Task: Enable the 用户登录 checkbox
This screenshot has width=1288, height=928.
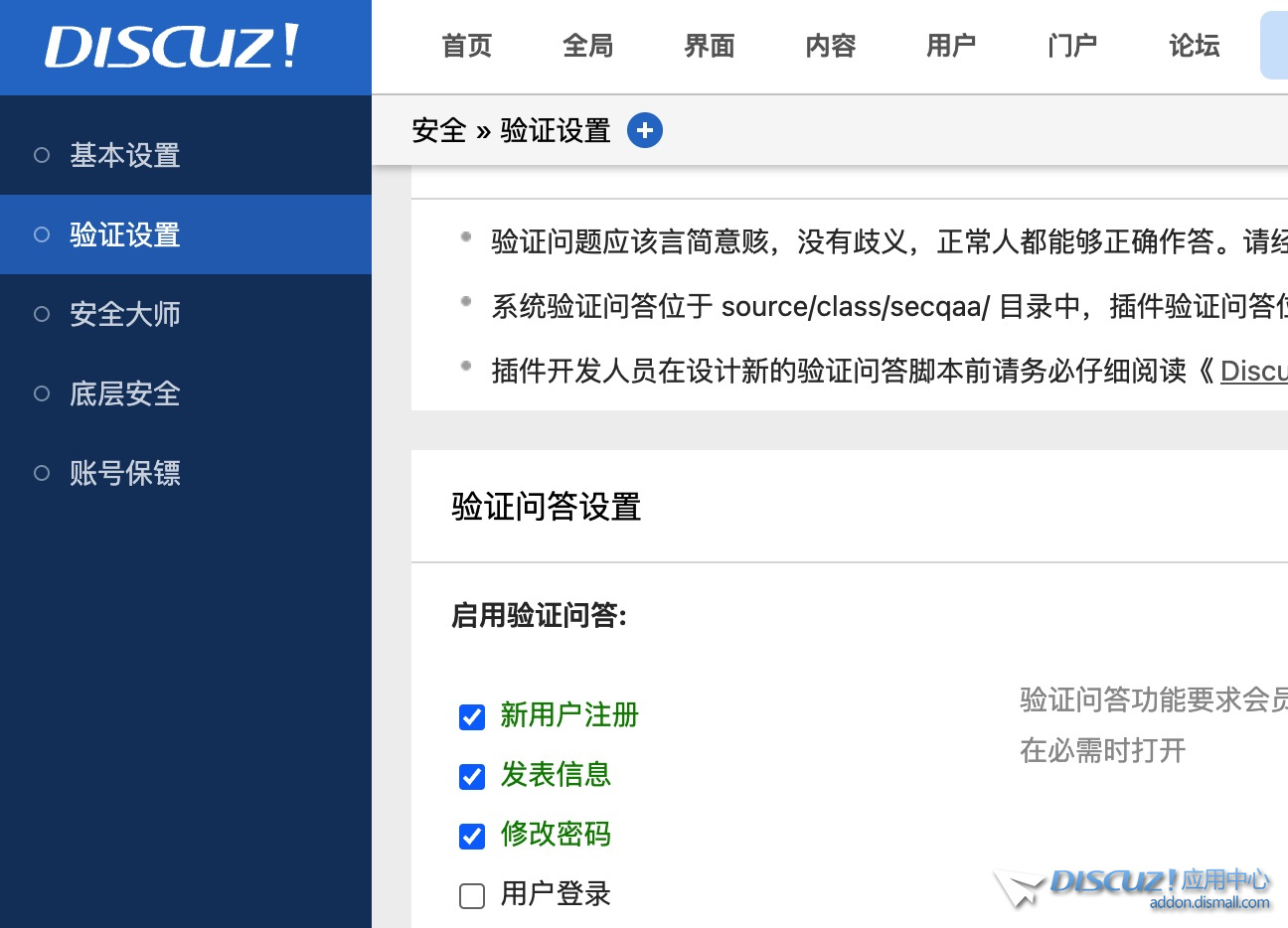Action: coord(472,895)
